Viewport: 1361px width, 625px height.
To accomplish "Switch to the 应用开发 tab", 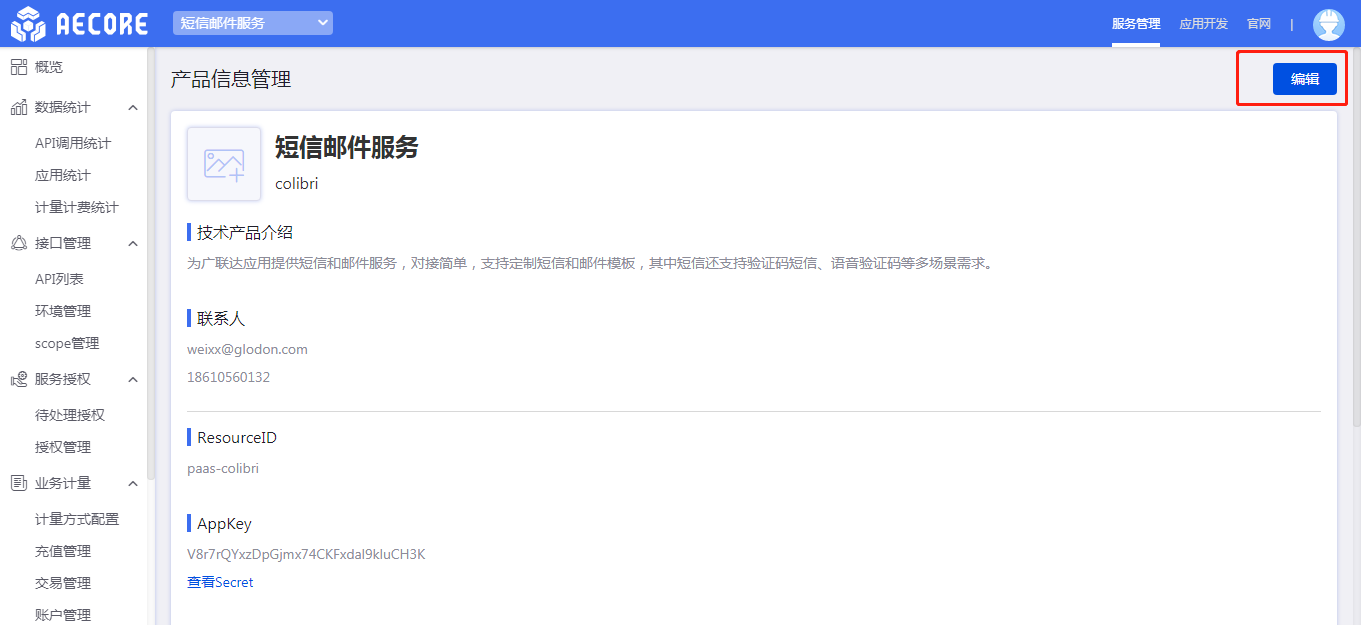I will click(x=1203, y=24).
